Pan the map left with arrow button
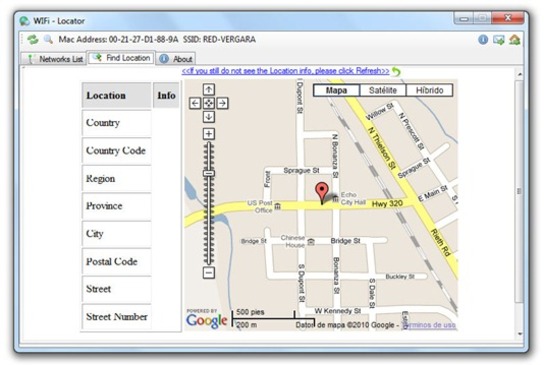Viewport: 544px width, 365px height. (195, 103)
